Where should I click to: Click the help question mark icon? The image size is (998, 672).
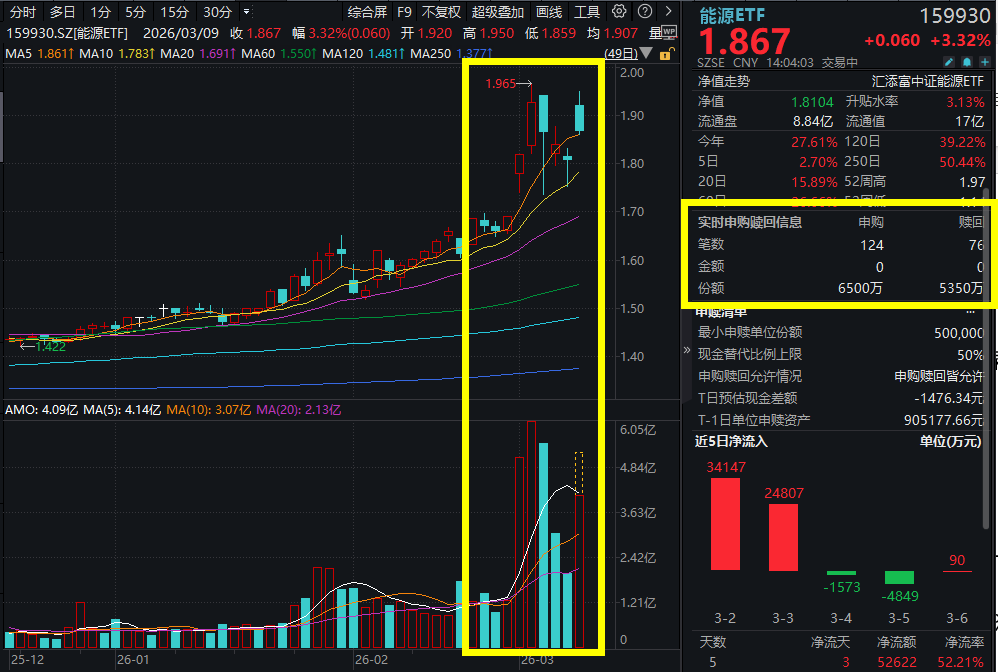pos(646,12)
